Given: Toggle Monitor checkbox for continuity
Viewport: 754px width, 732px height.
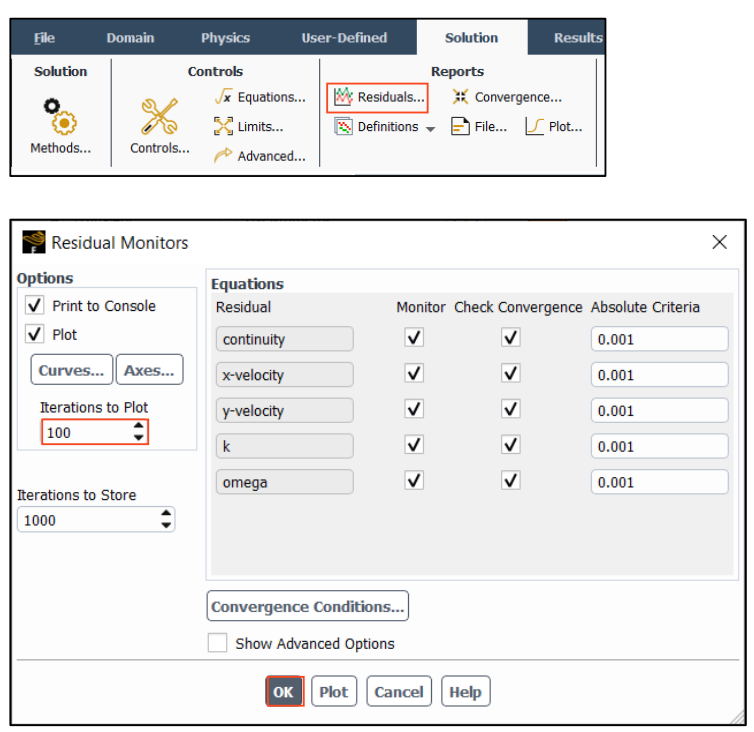Looking at the screenshot, I should coord(414,339).
